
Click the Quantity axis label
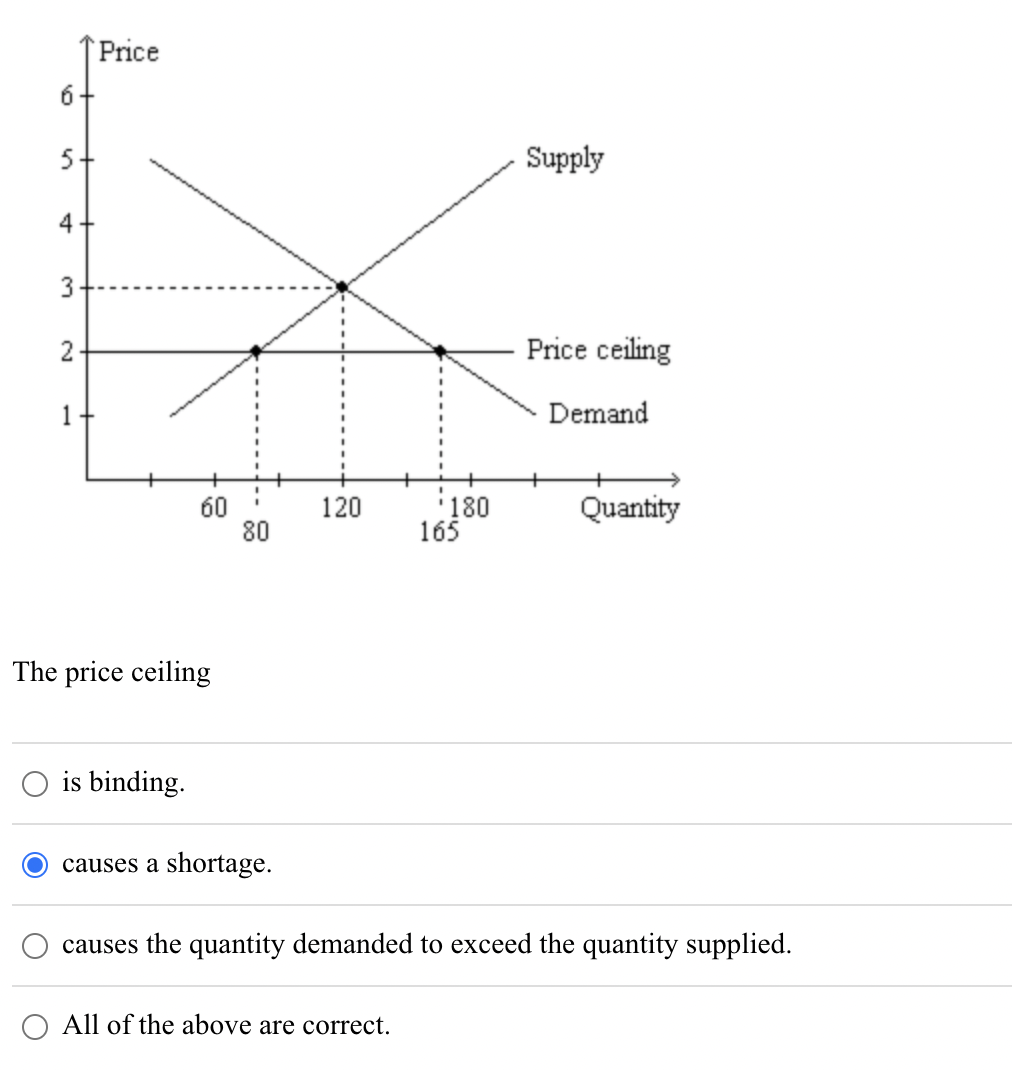[x=631, y=508]
